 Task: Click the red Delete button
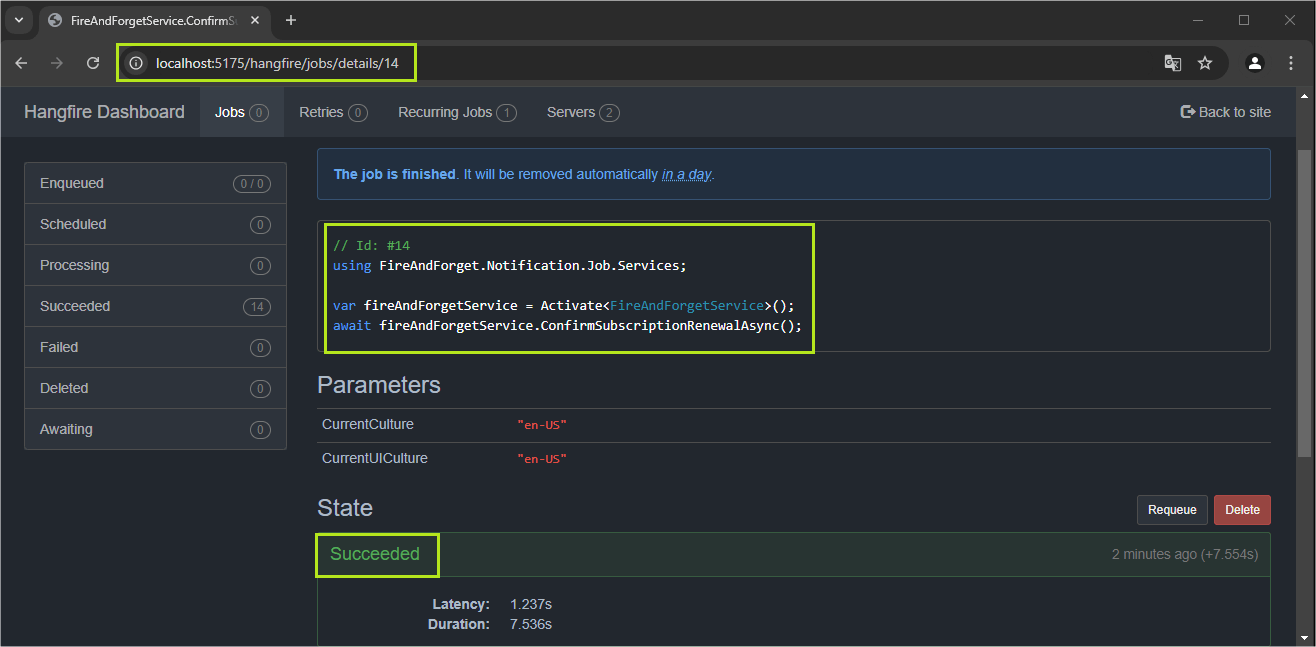(1242, 510)
